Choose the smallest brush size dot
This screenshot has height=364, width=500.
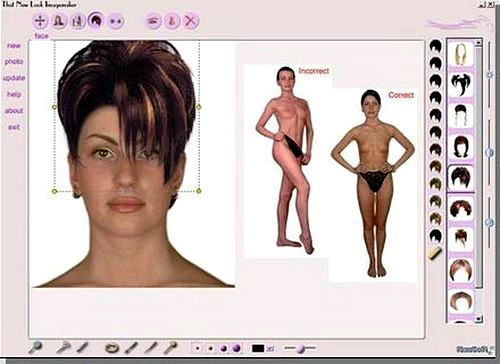point(198,349)
